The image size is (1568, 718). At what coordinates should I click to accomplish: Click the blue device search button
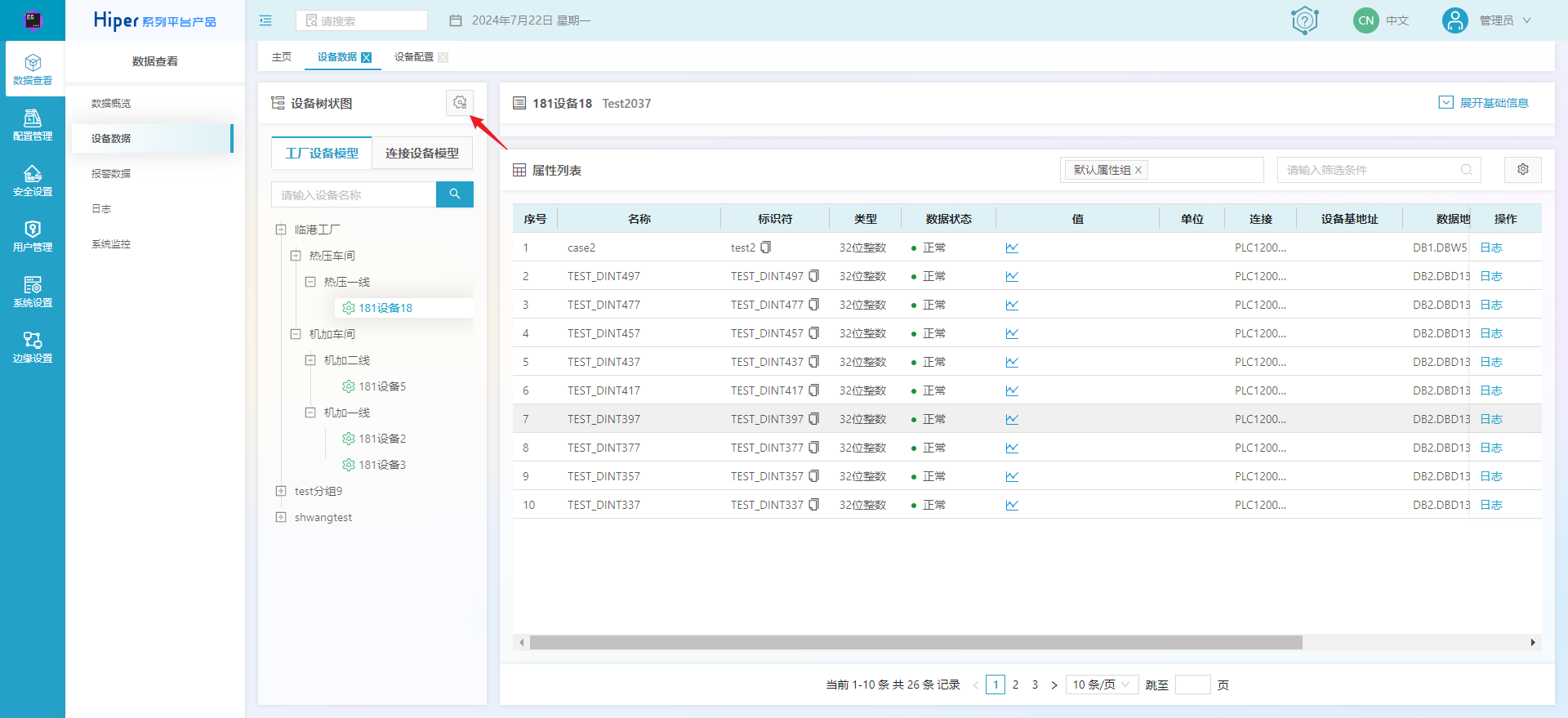(x=455, y=194)
